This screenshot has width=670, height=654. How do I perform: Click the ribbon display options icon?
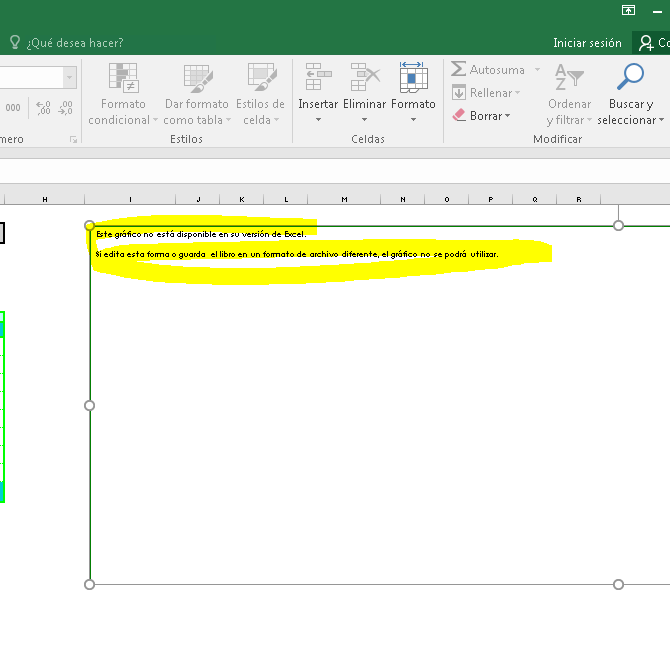point(628,10)
